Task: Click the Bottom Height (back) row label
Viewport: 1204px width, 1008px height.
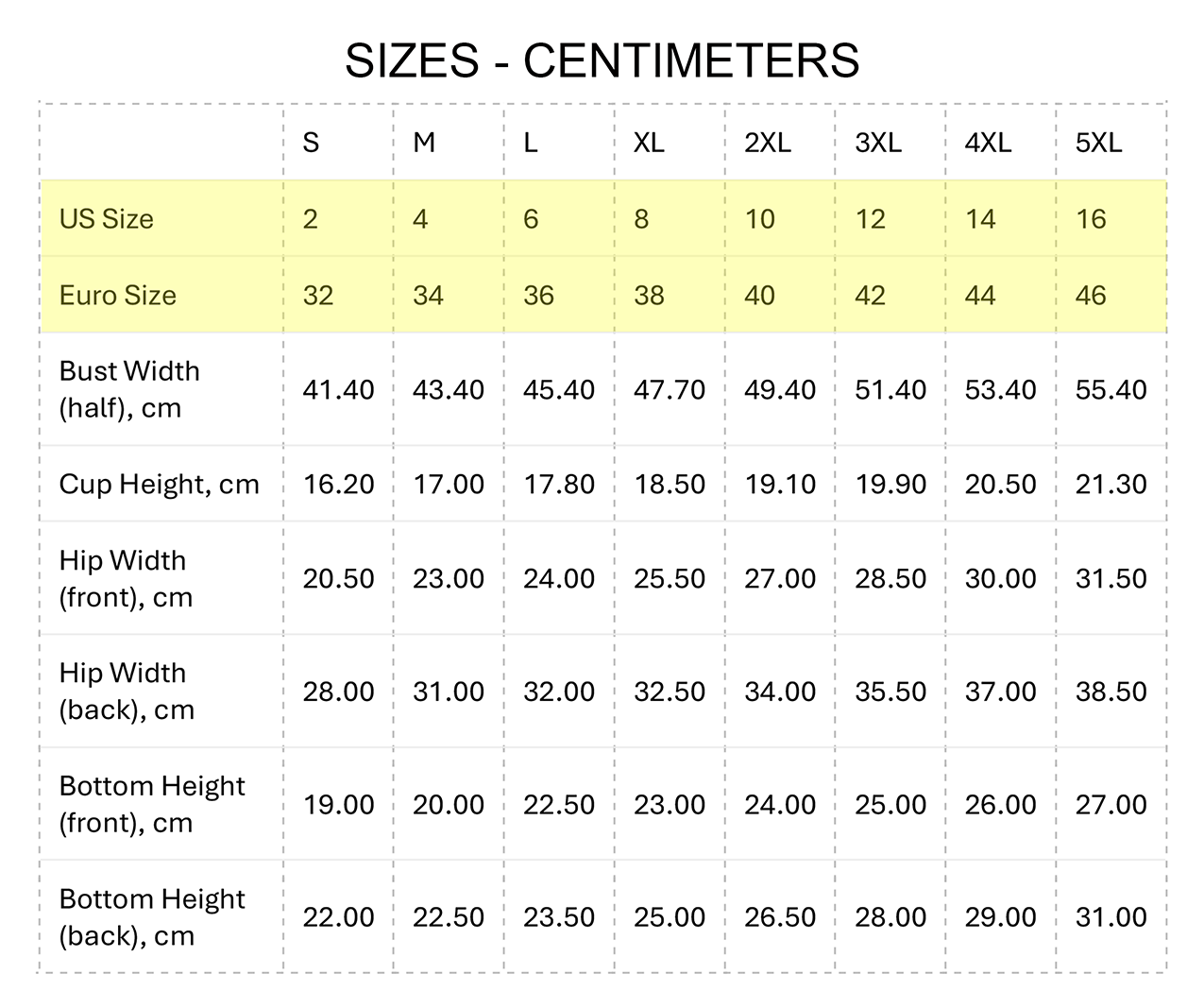Action: click(x=151, y=917)
